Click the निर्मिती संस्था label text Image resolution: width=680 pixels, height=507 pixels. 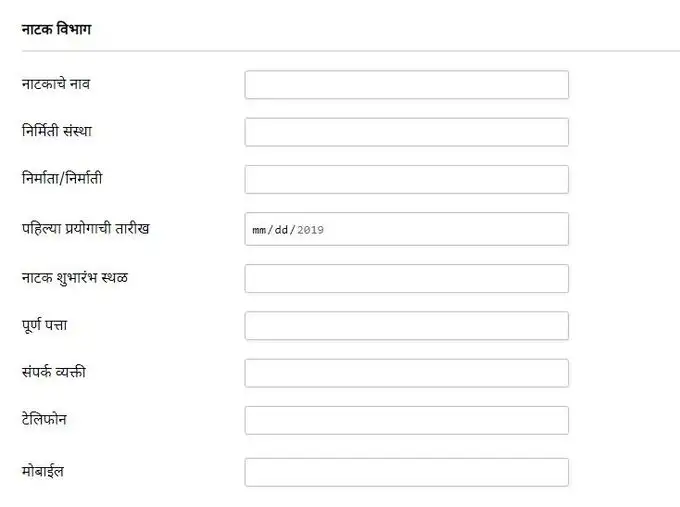click(57, 131)
